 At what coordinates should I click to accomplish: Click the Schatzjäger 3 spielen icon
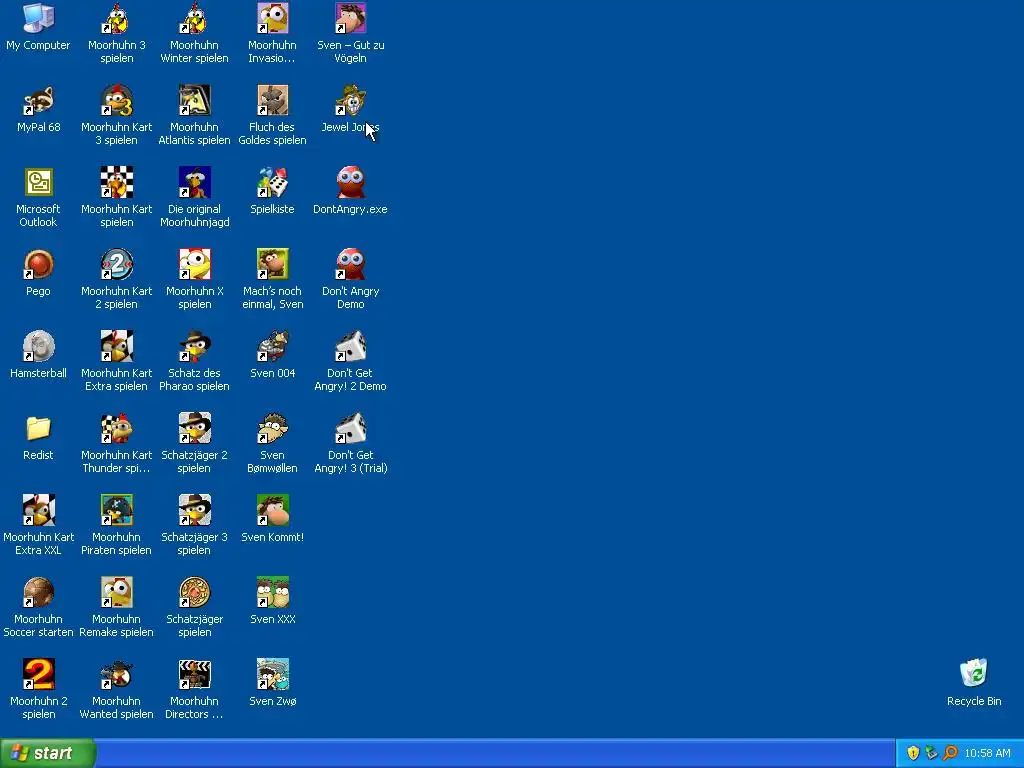click(195, 510)
